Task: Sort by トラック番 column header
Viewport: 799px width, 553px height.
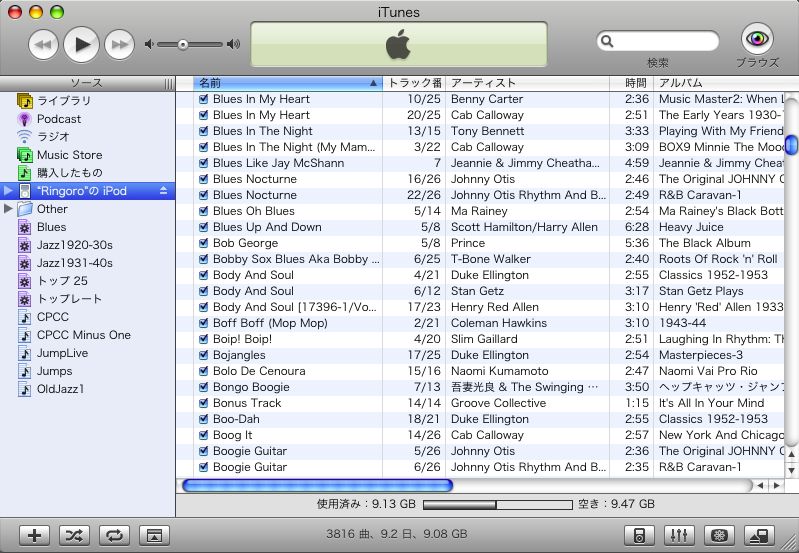Action: 414,83
